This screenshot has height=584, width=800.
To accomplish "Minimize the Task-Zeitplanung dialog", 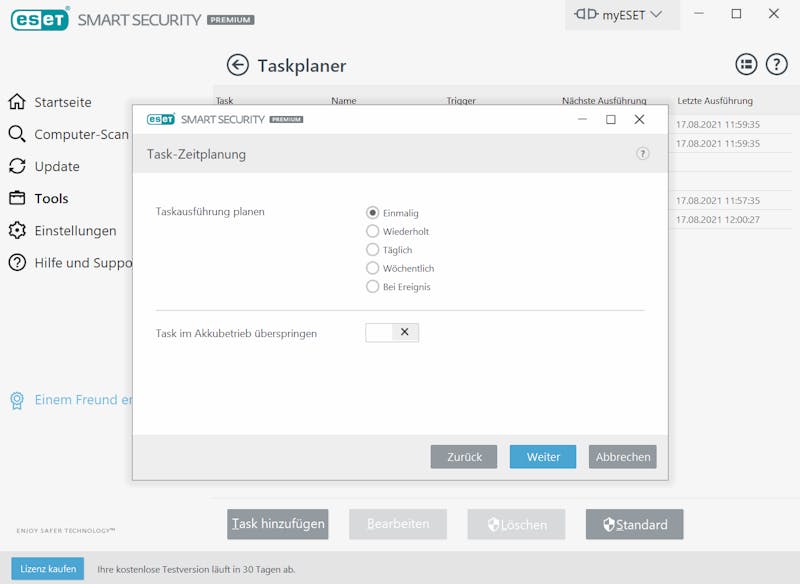I will click(582, 119).
